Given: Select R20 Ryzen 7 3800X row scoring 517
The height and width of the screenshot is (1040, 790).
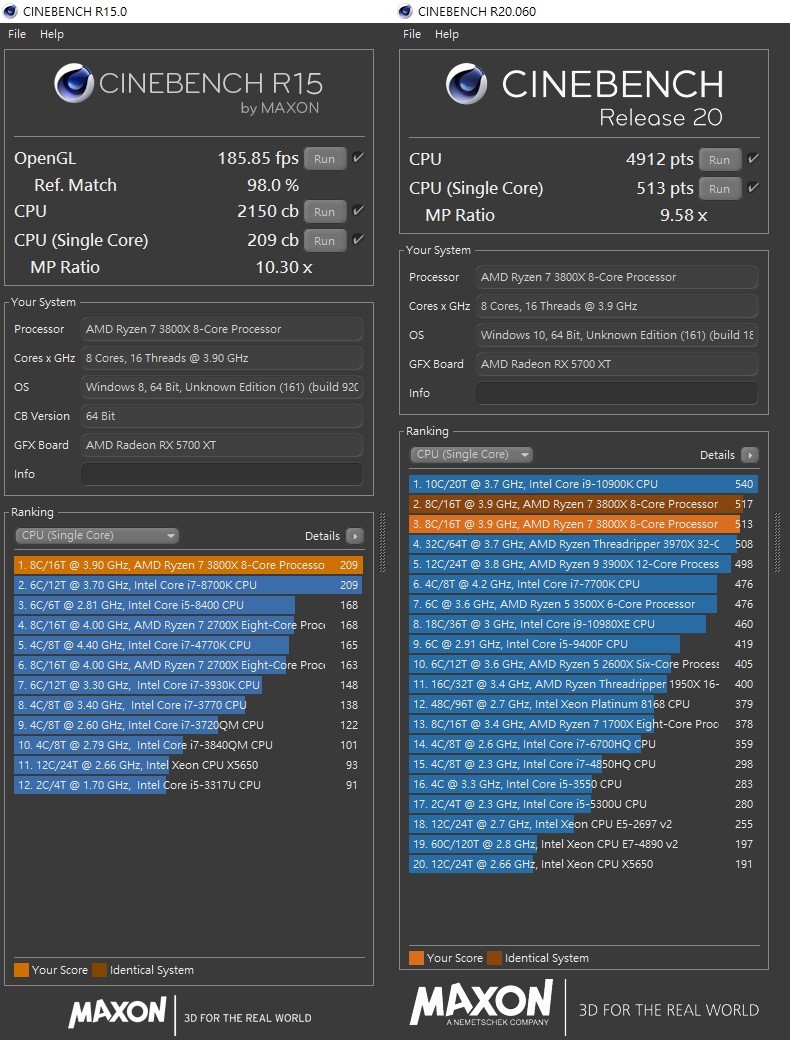Looking at the screenshot, I should 584,504.
